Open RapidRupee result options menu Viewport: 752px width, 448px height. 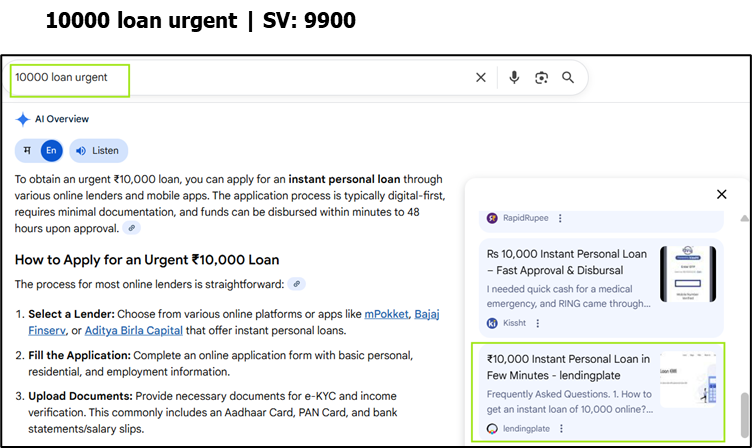pos(560,218)
